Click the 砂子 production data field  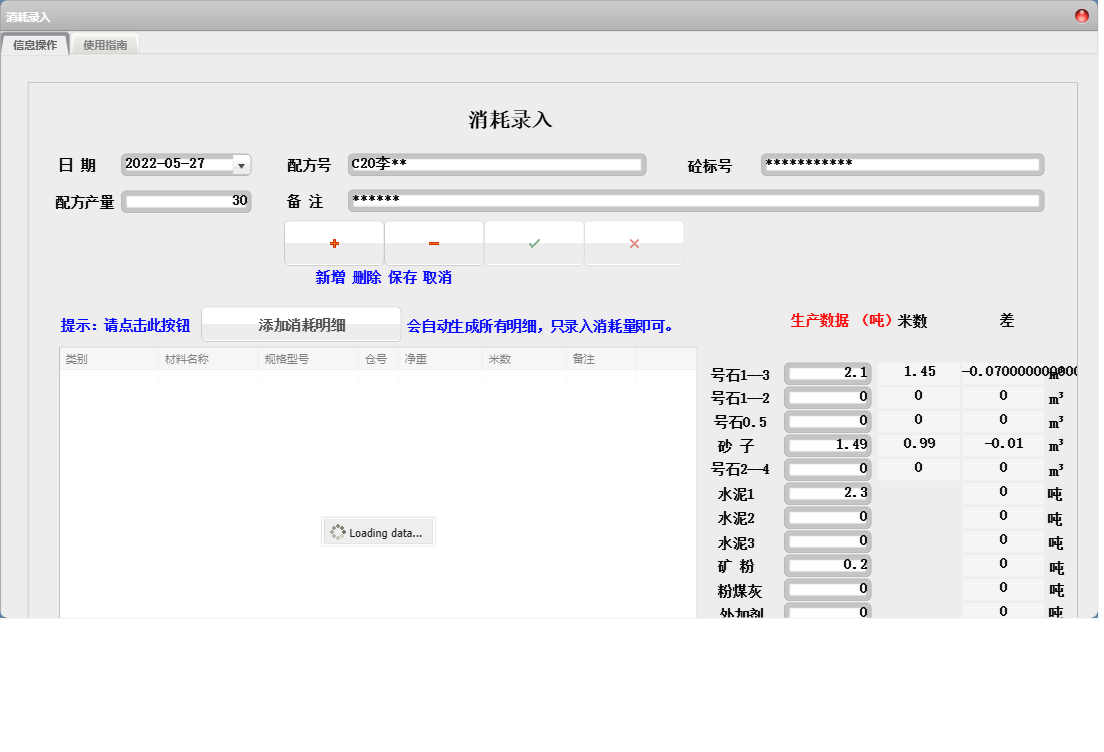point(827,445)
